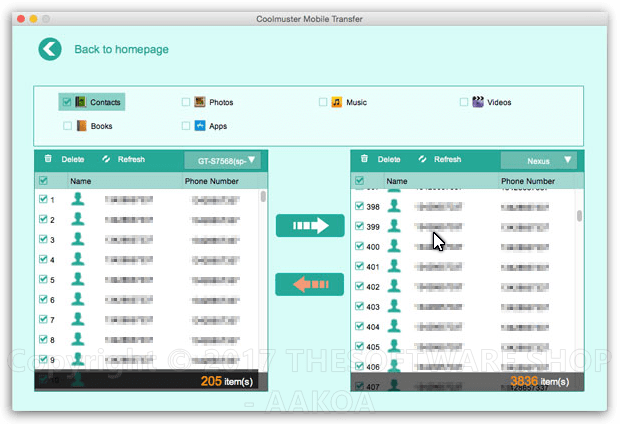This screenshot has height=424, width=620.
Task: Click the Apps store icon
Action: (200, 126)
